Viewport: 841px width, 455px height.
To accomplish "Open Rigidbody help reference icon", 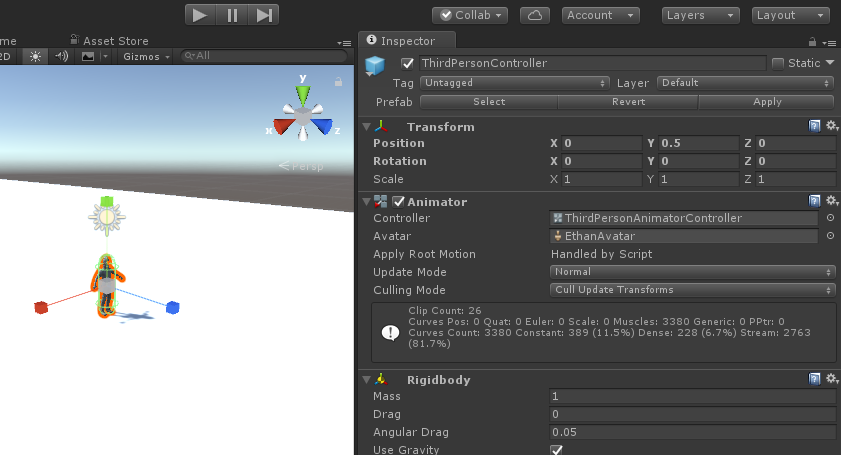I will [814, 379].
